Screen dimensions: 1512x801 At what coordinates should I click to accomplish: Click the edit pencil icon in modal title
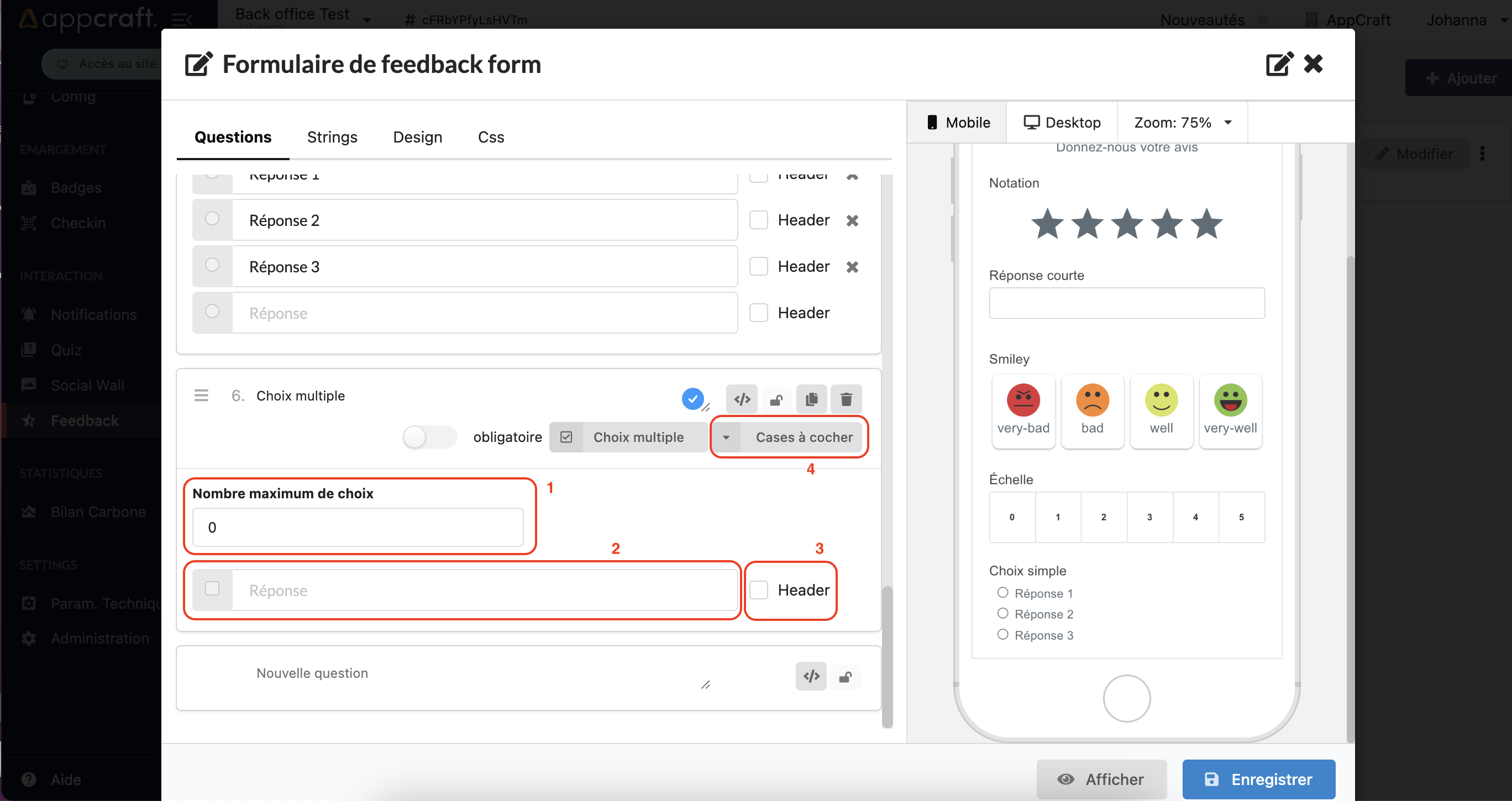[197, 64]
